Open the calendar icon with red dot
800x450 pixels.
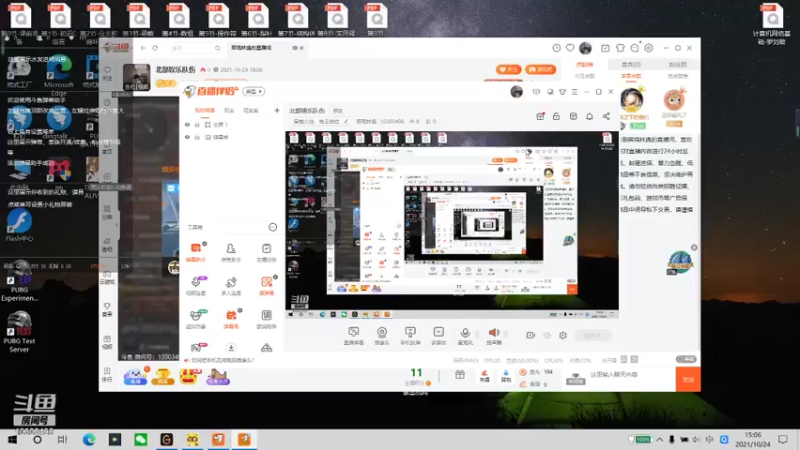[x=540, y=116]
